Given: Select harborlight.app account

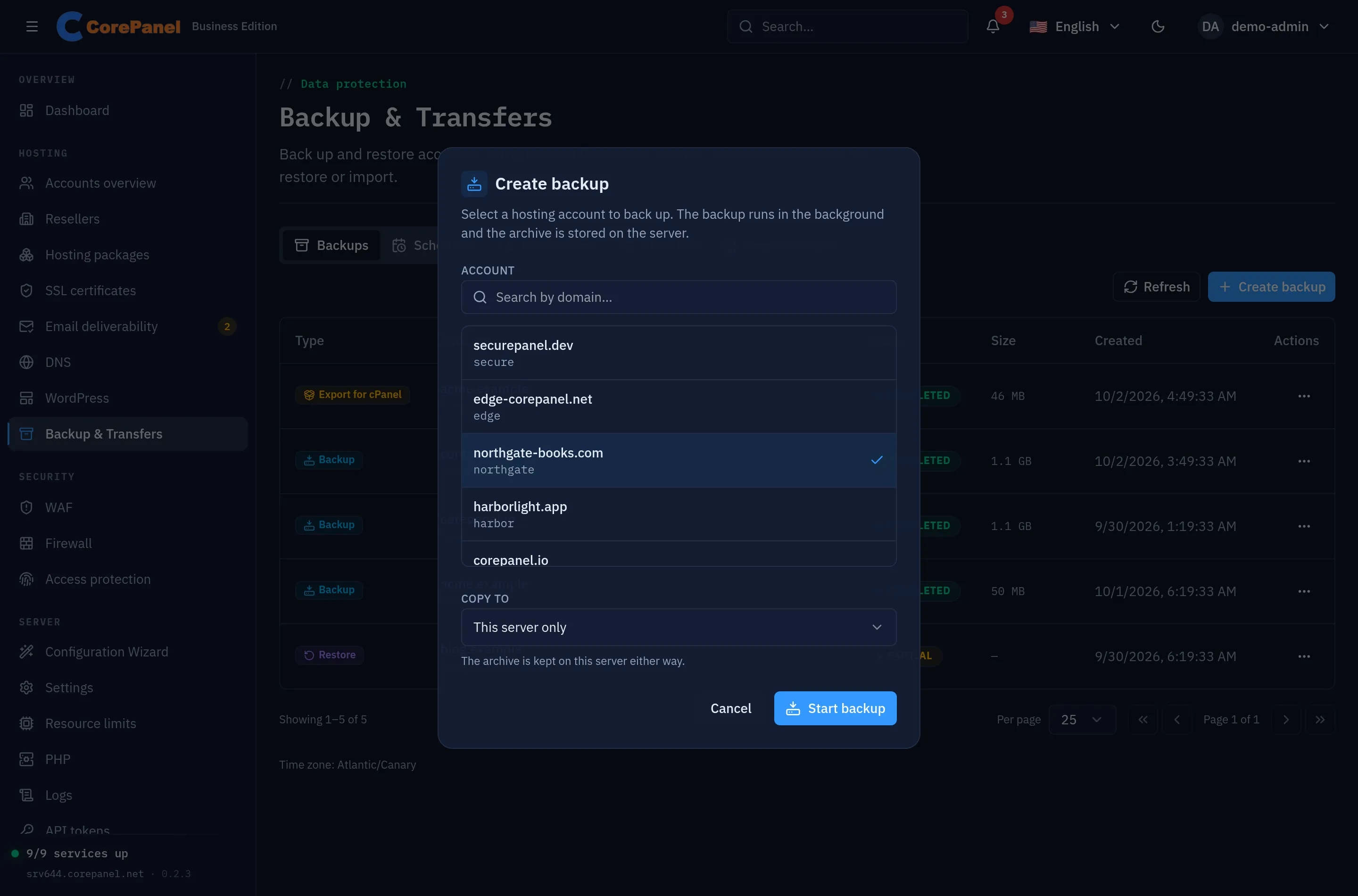Looking at the screenshot, I should pyautogui.click(x=678, y=514).
